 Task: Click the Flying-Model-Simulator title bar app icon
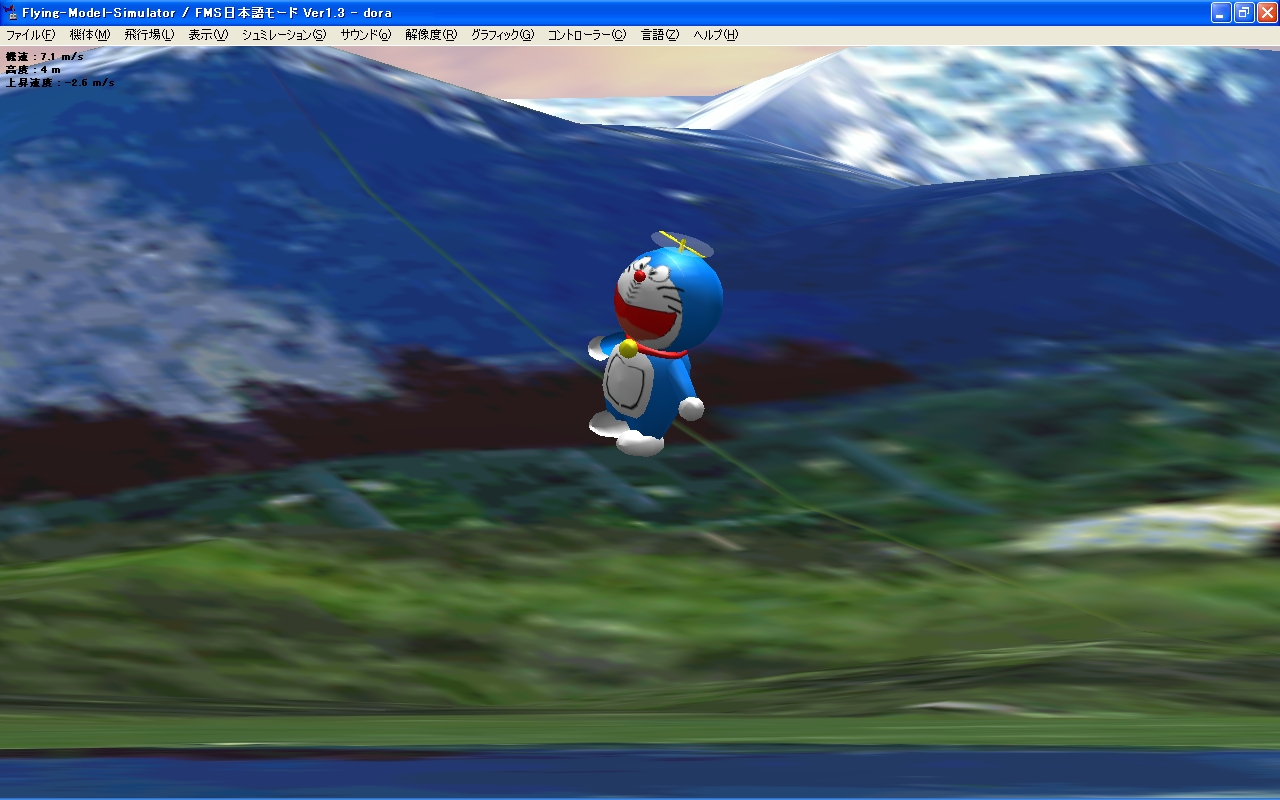[x=11, y=12]
